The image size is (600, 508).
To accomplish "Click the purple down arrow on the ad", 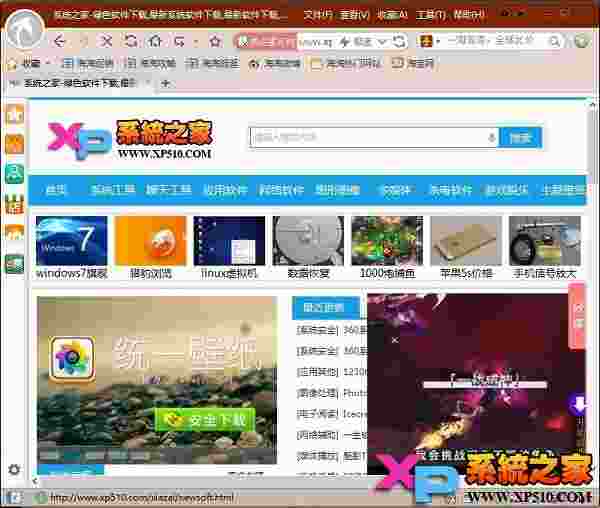I will (578, 405).
